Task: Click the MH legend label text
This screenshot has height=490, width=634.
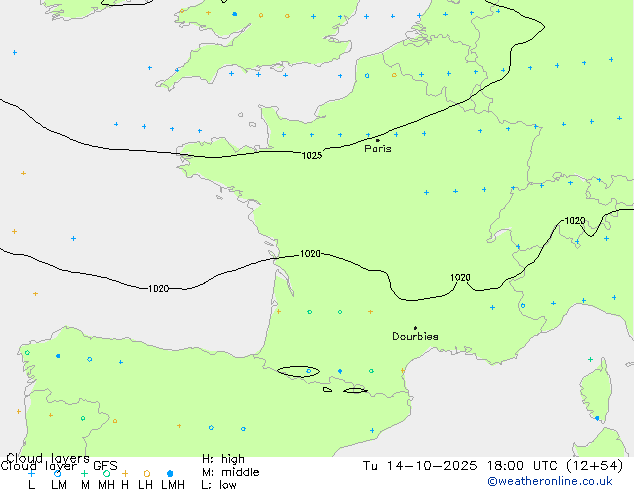Action: coord(106,485)
